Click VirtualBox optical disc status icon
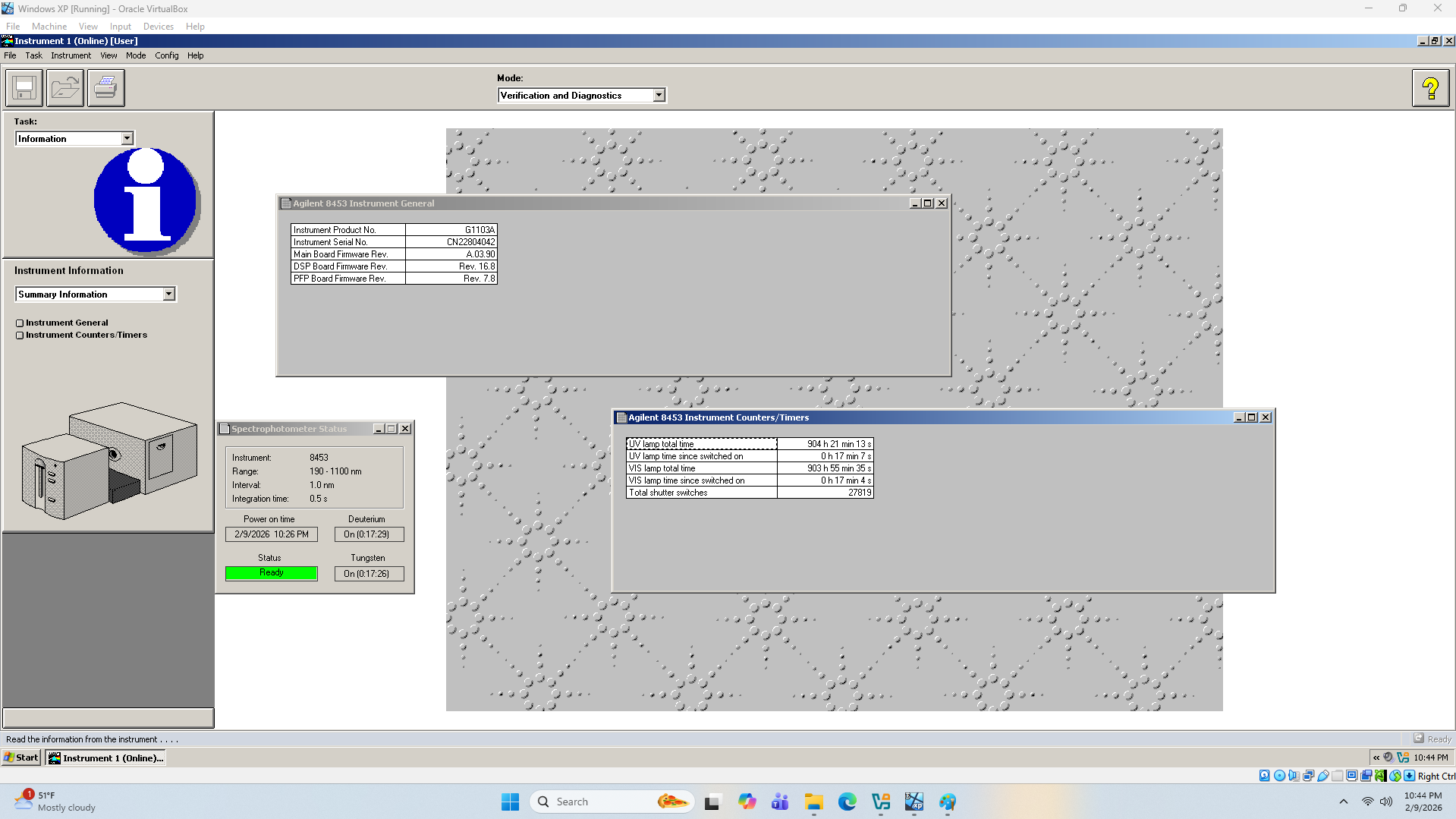Viewport: 1456px width, 819px height. click(1279, 776)
